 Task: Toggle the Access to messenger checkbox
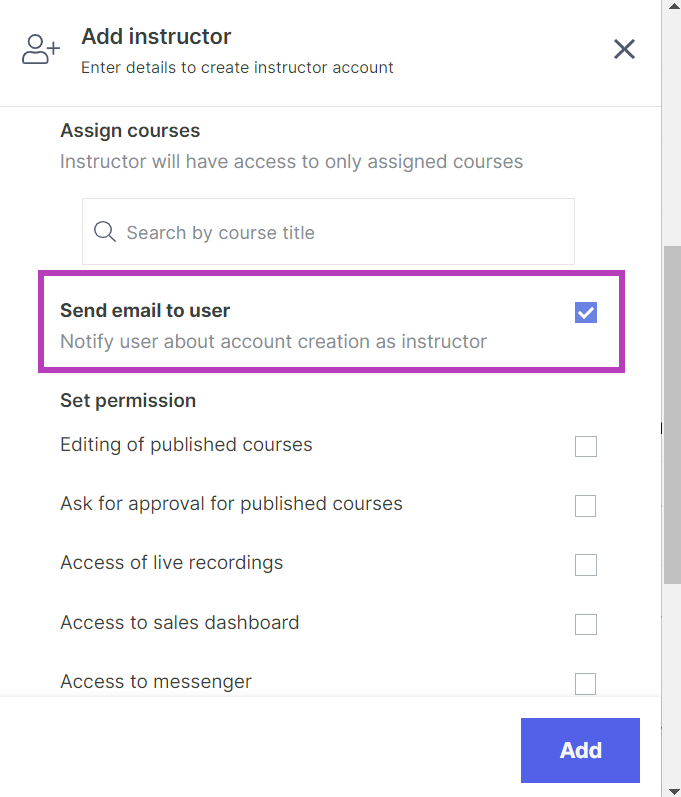pos(586,683)
